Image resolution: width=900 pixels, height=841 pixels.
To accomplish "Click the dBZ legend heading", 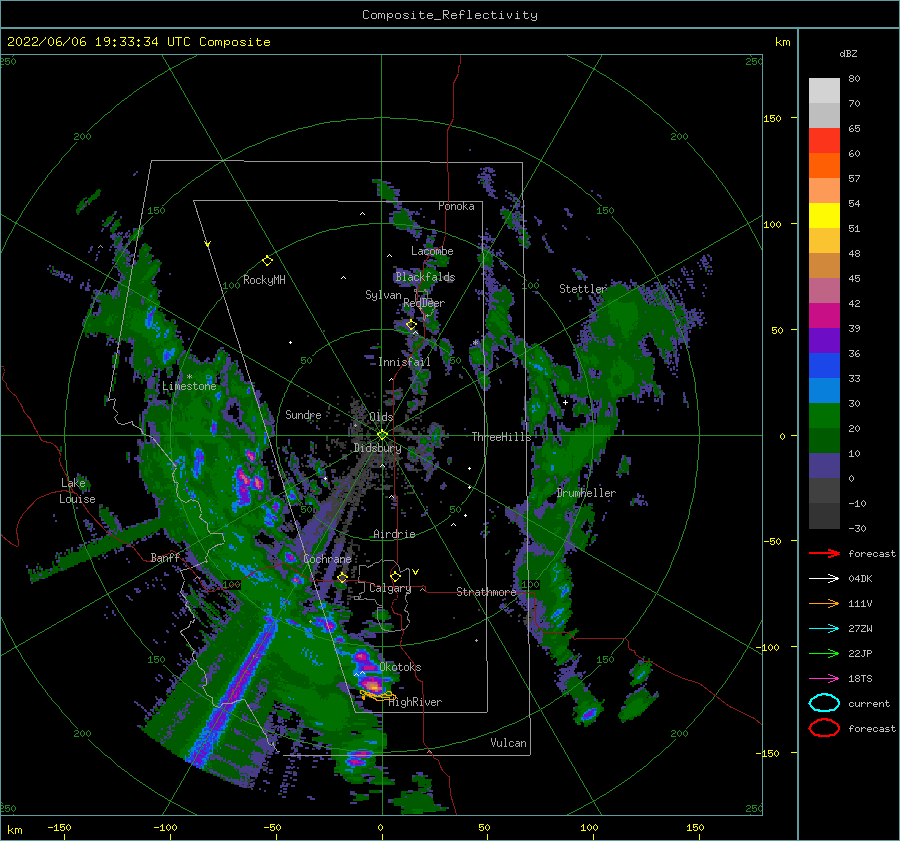I will (848, 53).
